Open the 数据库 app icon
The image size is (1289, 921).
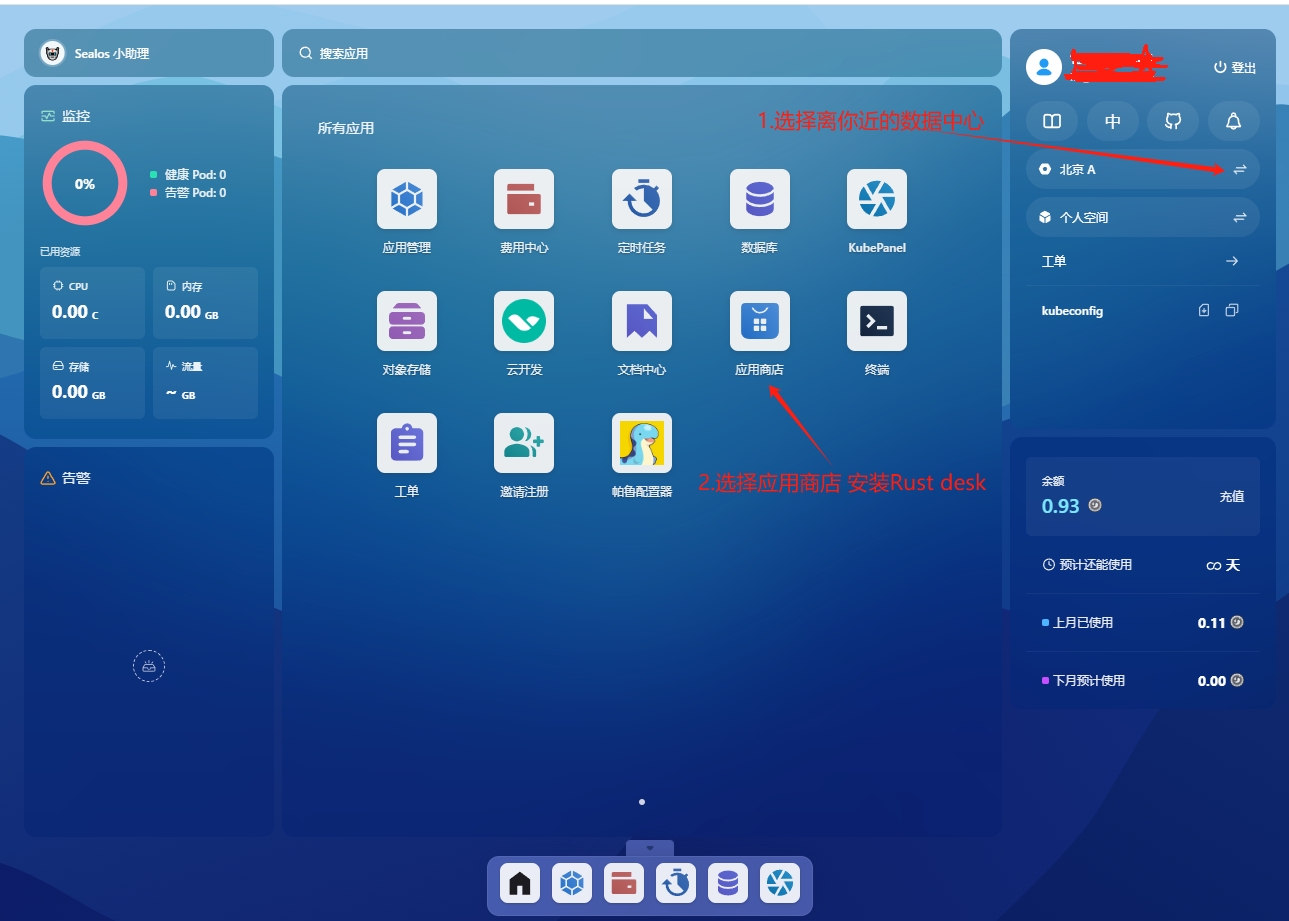point(760,199)
